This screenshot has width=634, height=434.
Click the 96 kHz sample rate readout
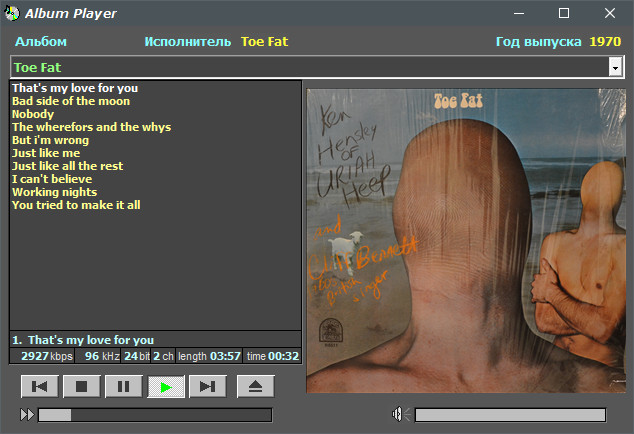(97, 356)
